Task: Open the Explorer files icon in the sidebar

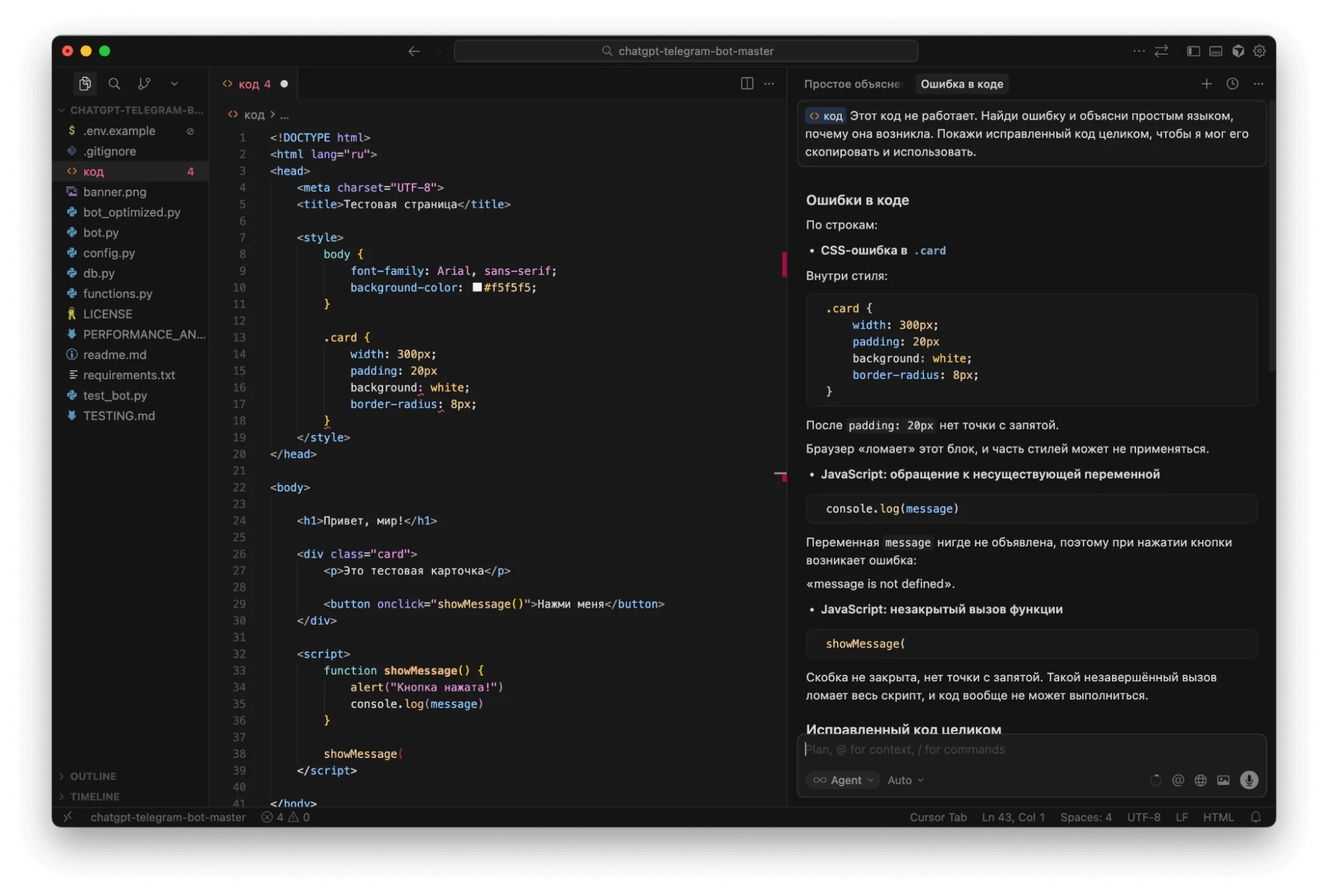Action: (x=84, y=84)
